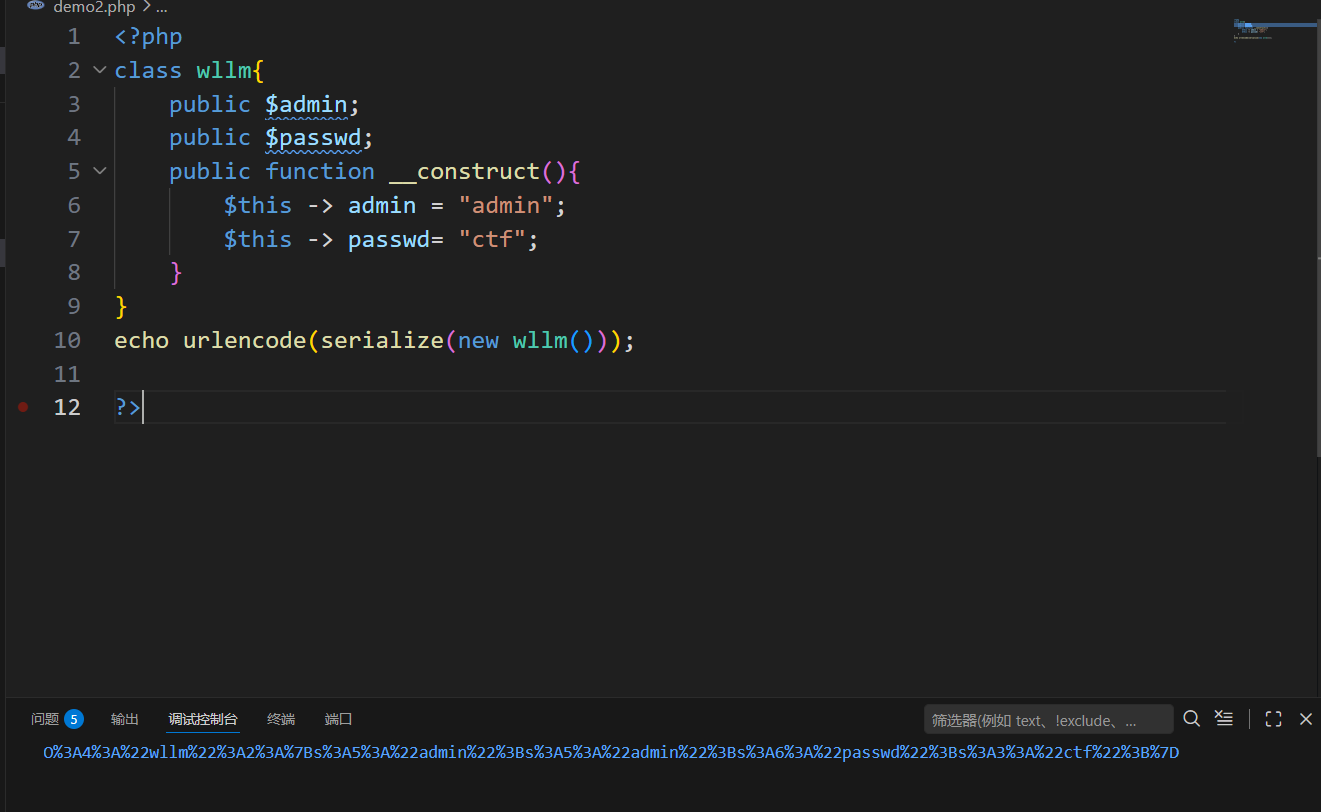
Task: Click the ?> closing tag on line 12
Action: [128, 407]
